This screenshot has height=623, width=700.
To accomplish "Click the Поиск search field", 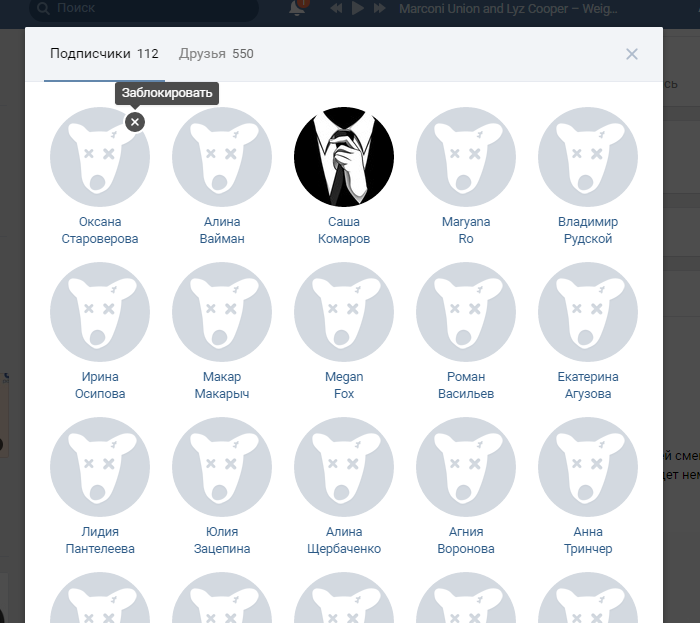I will pos(150,8).
